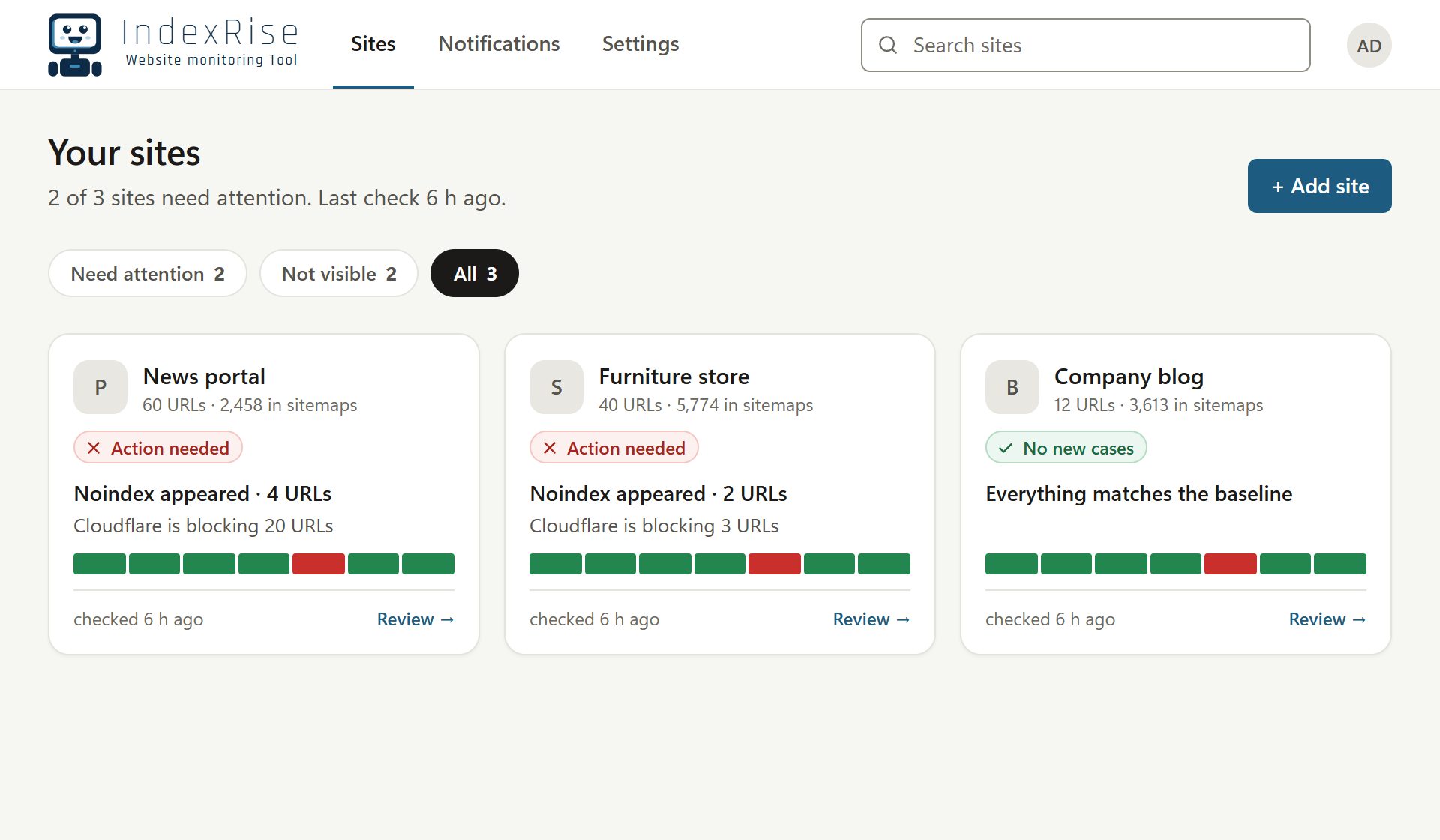Open the Notifications tab
The height and width of the screenshot is (840, 1440).
tap(499, 44)
